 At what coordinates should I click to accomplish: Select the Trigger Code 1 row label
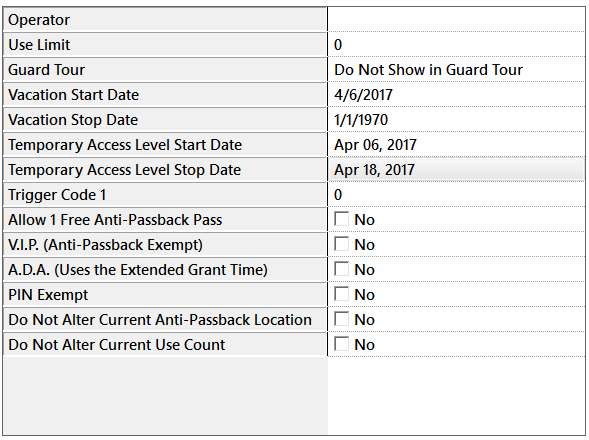(x=165, y=195)
